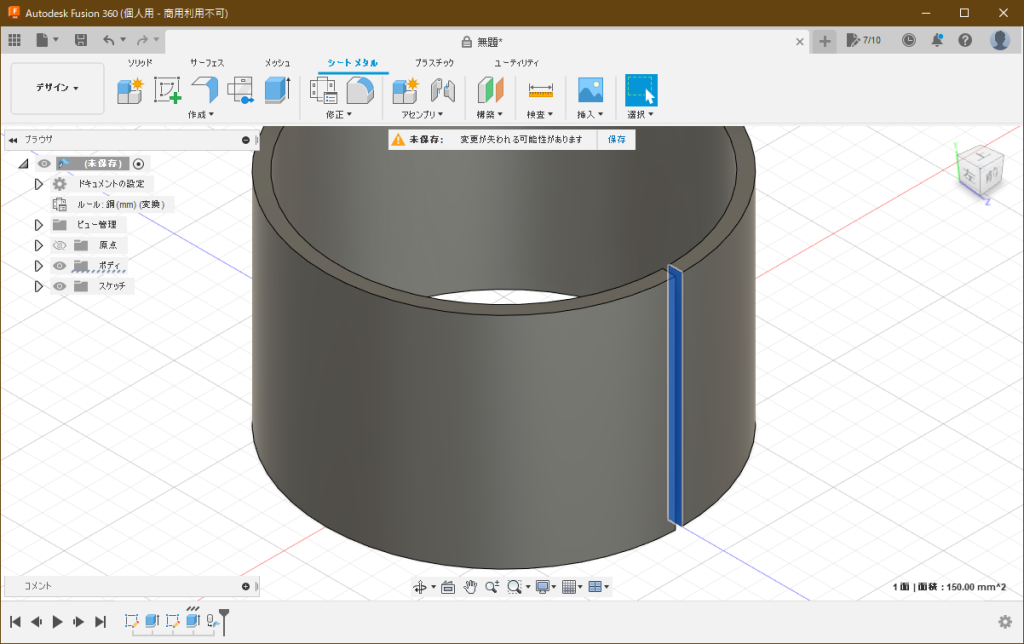Redo the last undone action
This screenshot has height=644, width=1024.
[x=142, y=40]
